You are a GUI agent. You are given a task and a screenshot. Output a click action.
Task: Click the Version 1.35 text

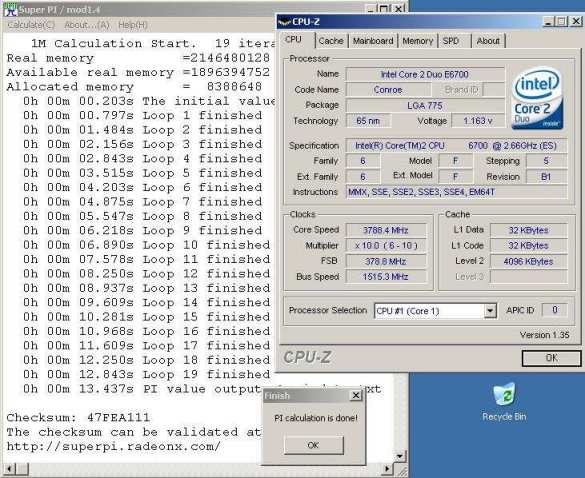pyautogui.click(x=545, y=335)
